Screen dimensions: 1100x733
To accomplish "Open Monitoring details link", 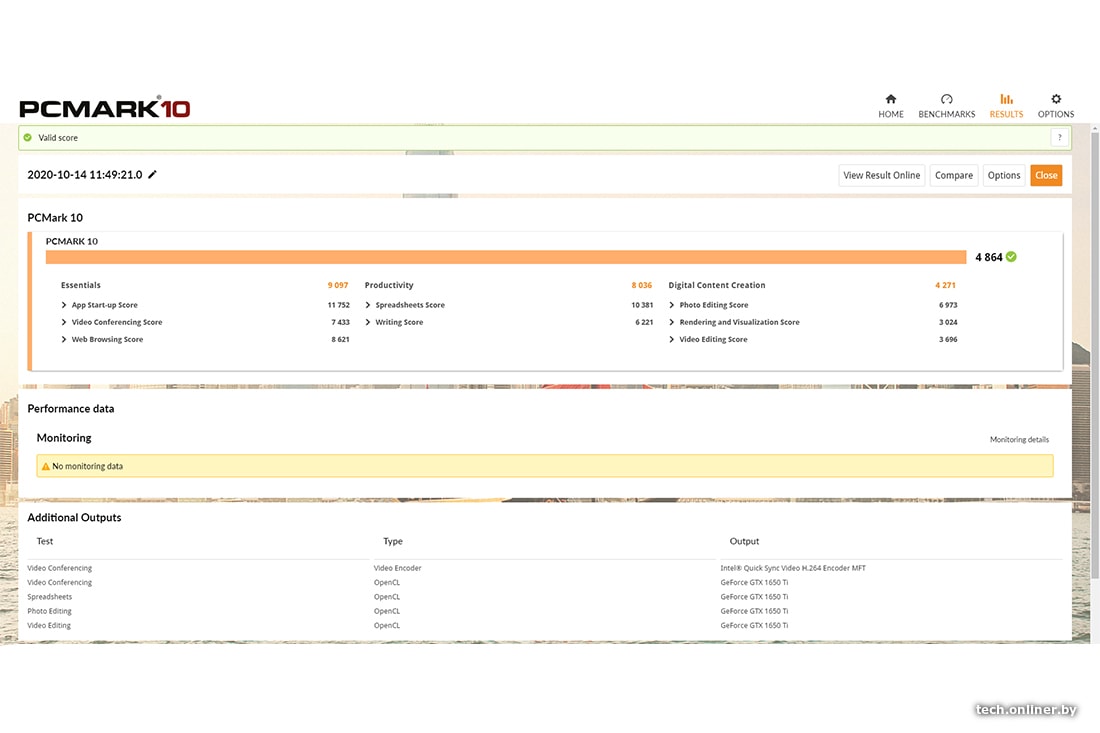I will 1019,439.
